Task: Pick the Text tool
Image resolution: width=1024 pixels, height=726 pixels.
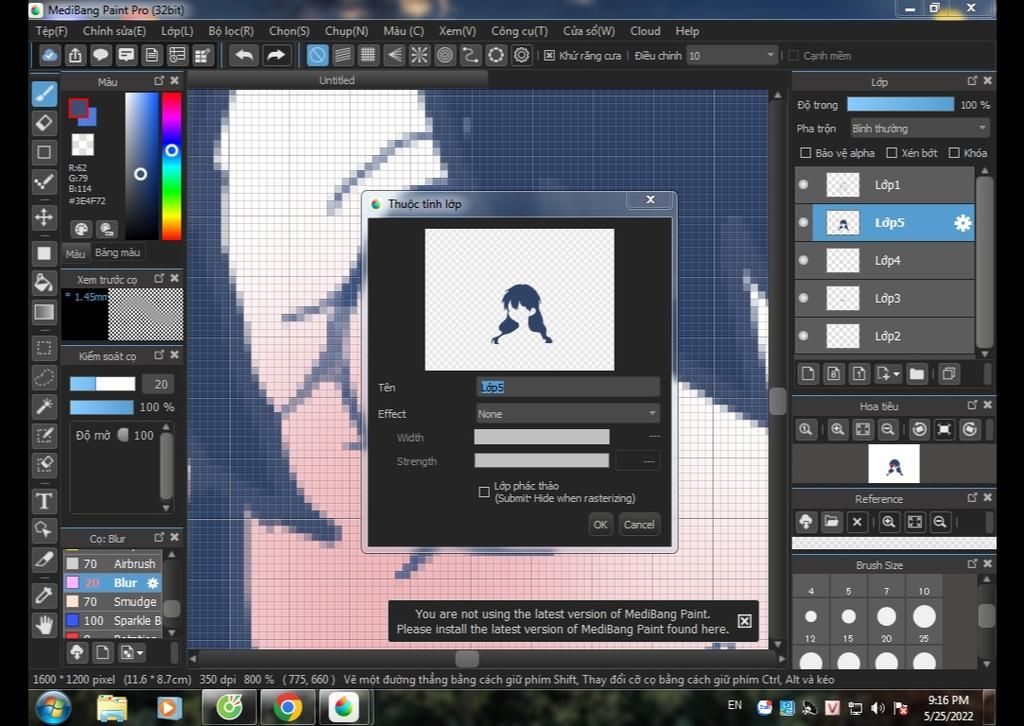Action: (x=44, y=501)
